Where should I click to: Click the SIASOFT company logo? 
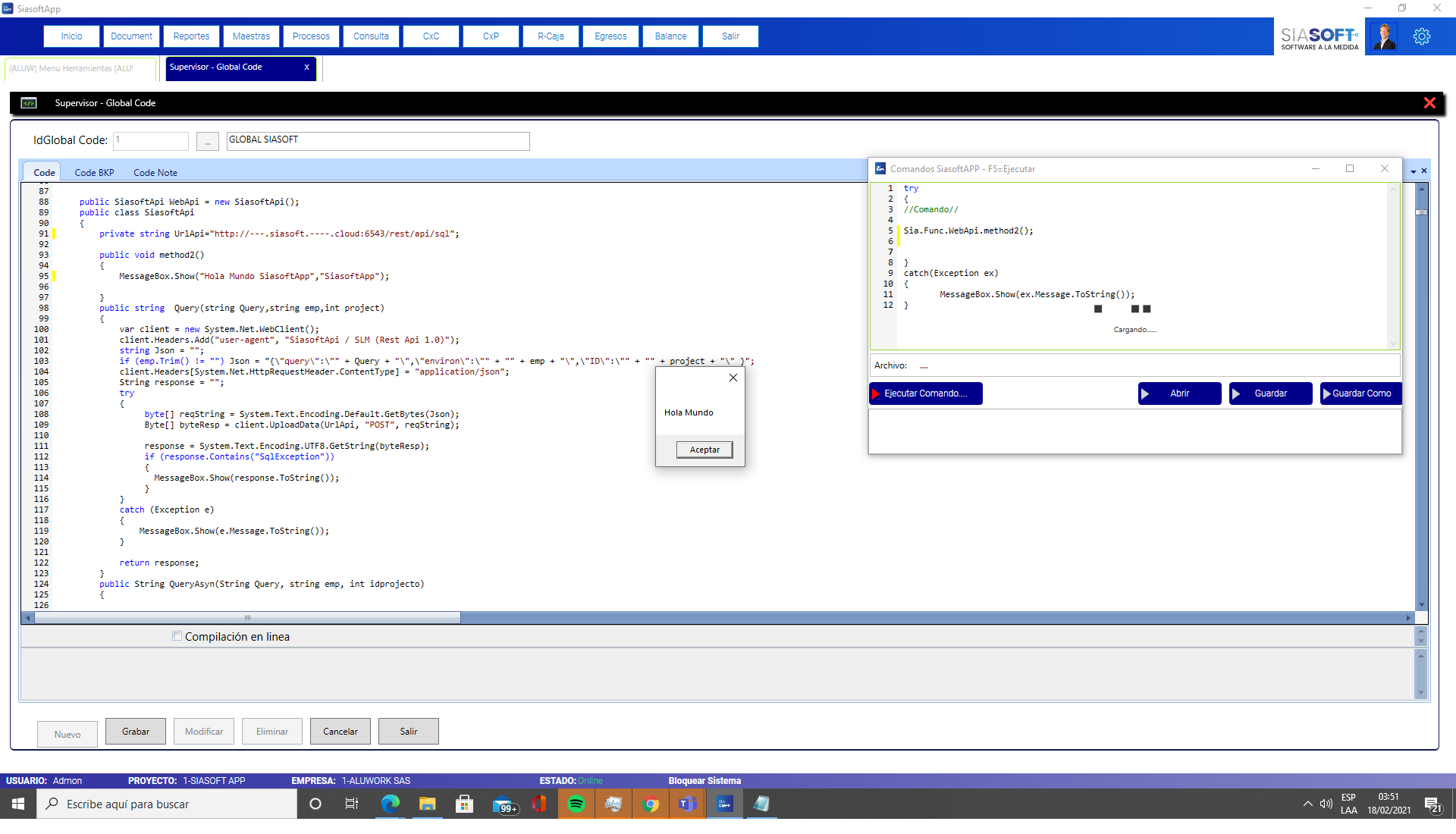click(1319, 35)
